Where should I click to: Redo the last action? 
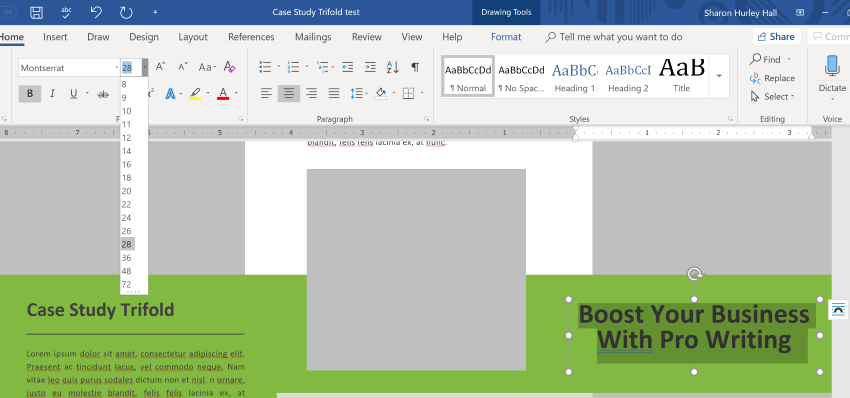pos(126,12)
